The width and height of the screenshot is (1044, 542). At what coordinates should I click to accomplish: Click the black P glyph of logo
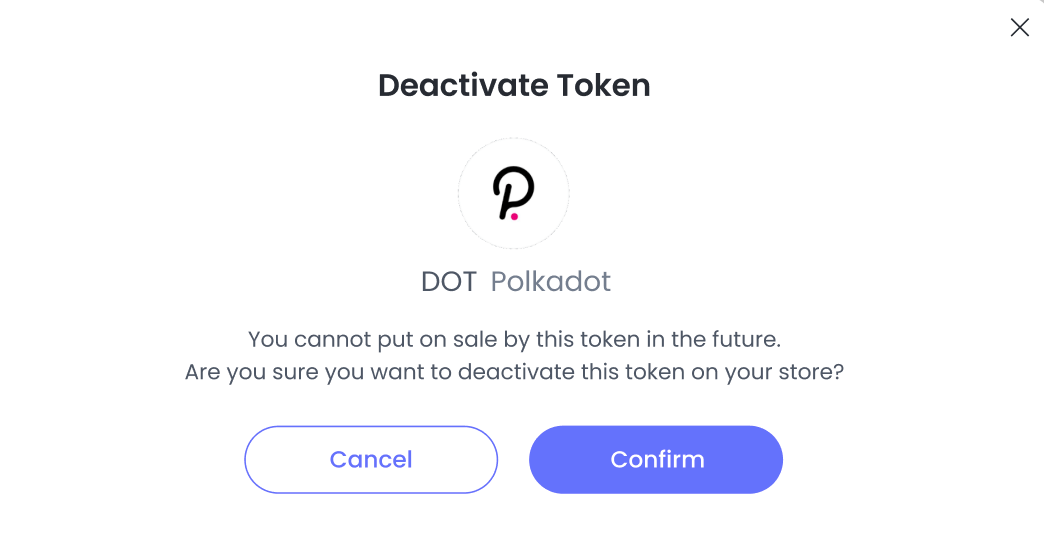click(x=513, y=191)
